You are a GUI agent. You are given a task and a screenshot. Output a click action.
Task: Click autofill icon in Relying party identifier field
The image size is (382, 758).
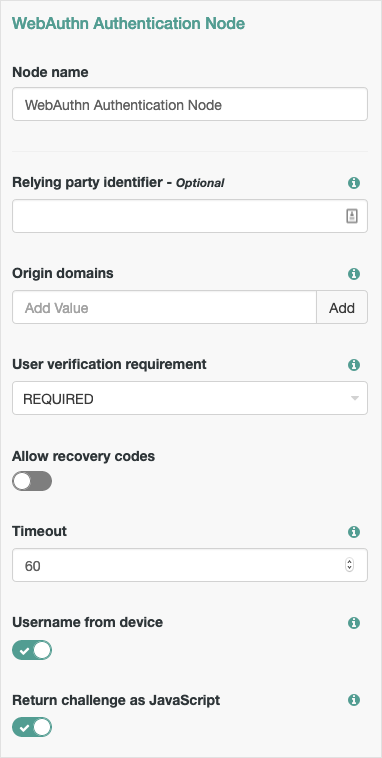click(352, 216)
